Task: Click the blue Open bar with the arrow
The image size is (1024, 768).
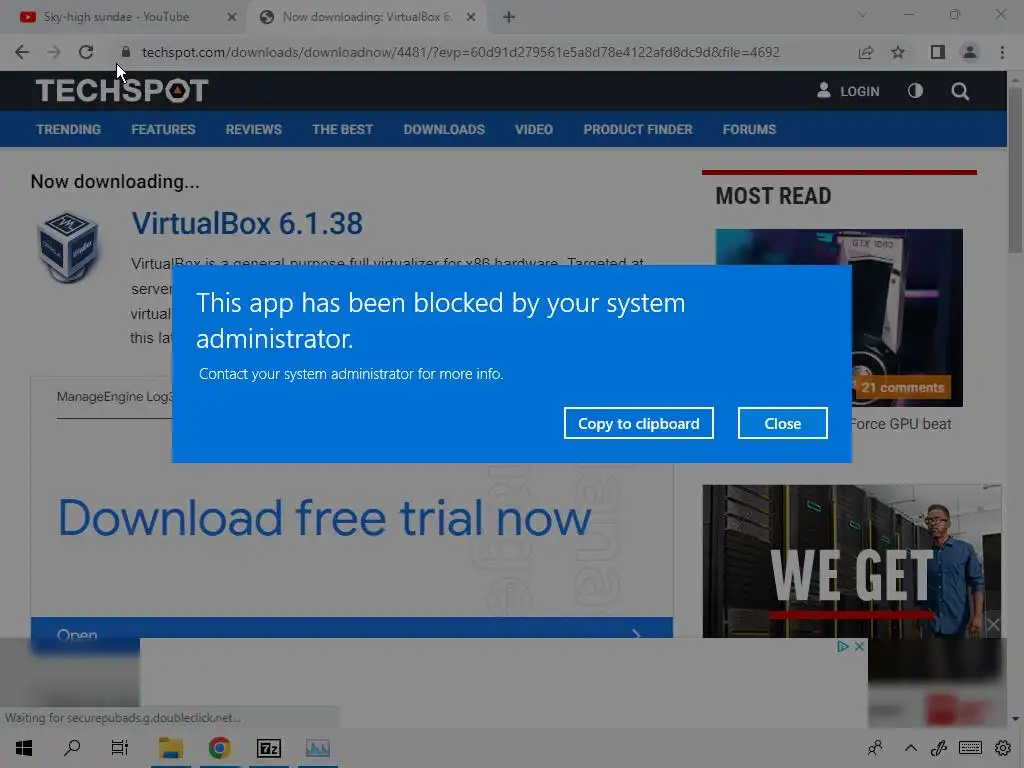Action: 351,628
